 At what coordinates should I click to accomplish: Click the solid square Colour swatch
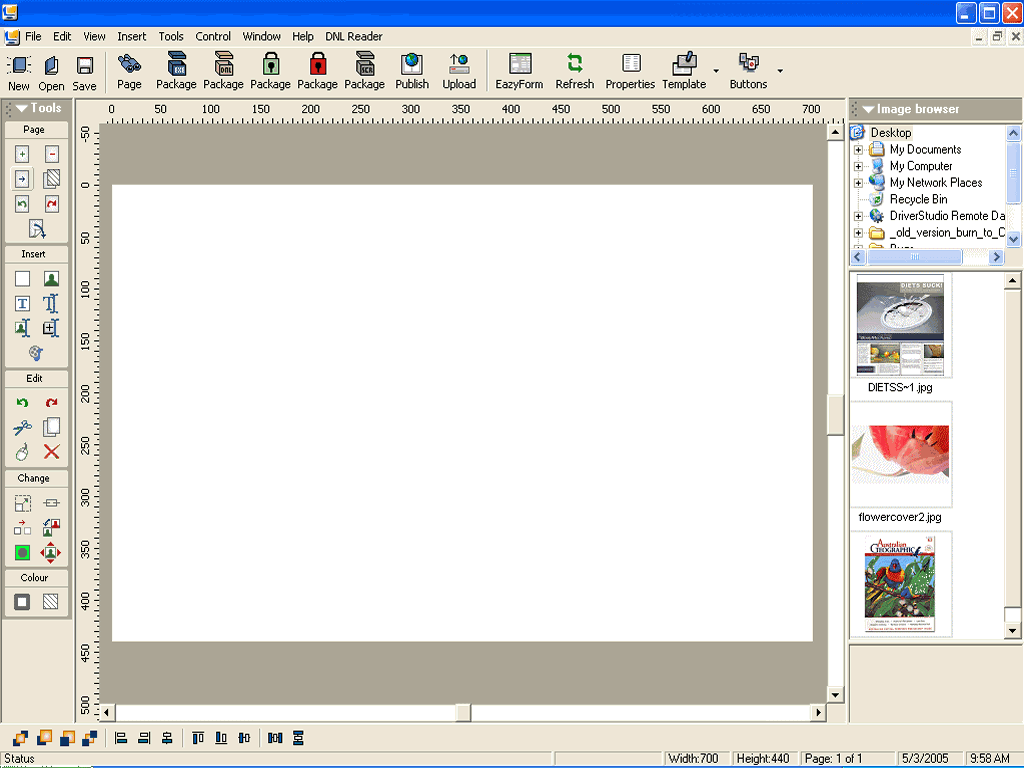(x=22, y=601)
